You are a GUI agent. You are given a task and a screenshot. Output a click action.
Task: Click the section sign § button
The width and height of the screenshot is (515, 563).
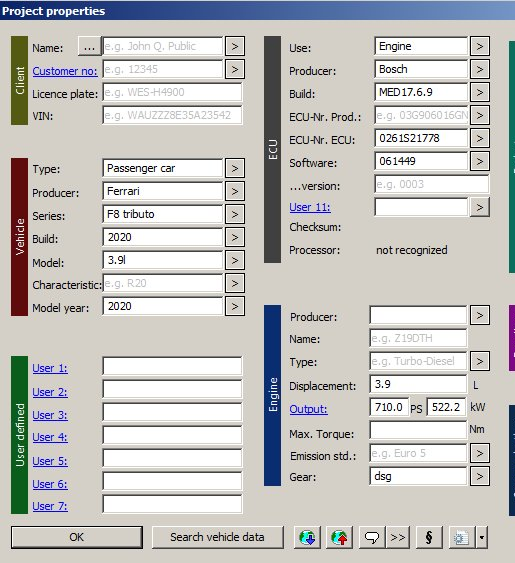click(x=429, y=538)
